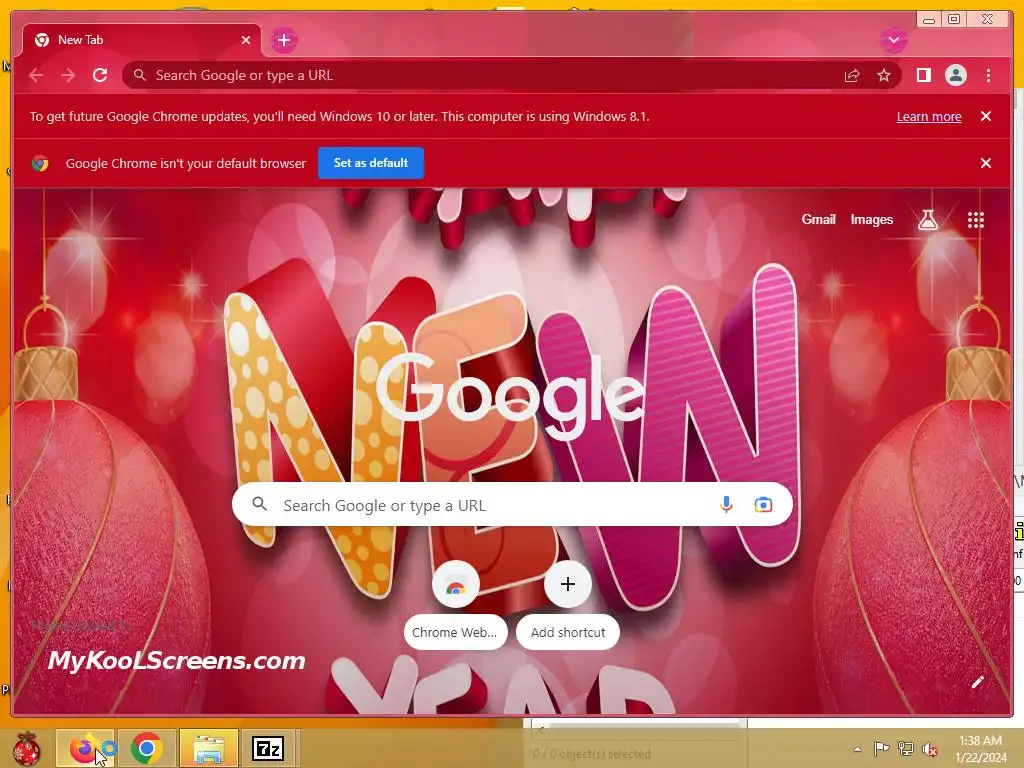
Task: Click the magnifier icon in Google search box
Action: coord(259,504)
